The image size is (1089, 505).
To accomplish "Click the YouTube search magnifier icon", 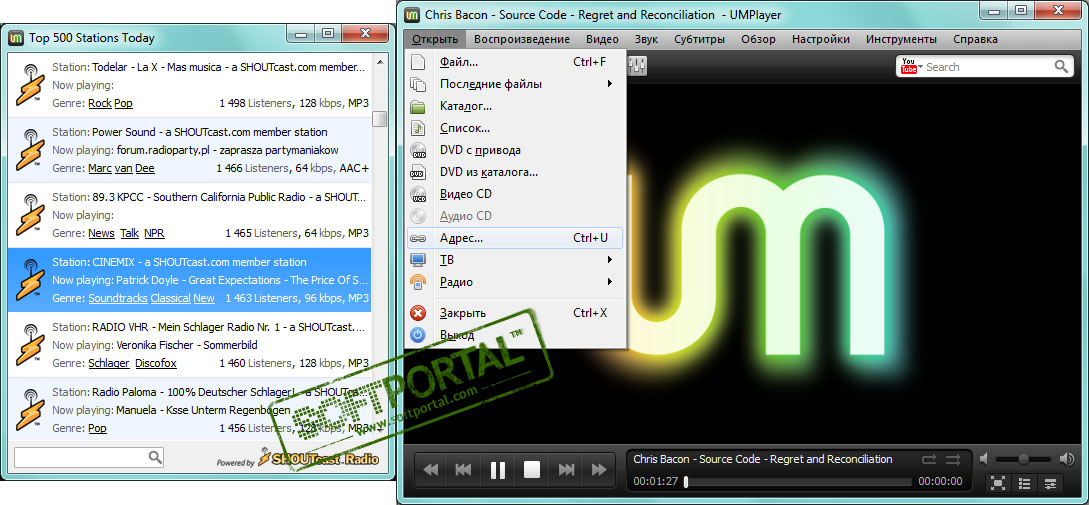I will tap(1061, 67).
